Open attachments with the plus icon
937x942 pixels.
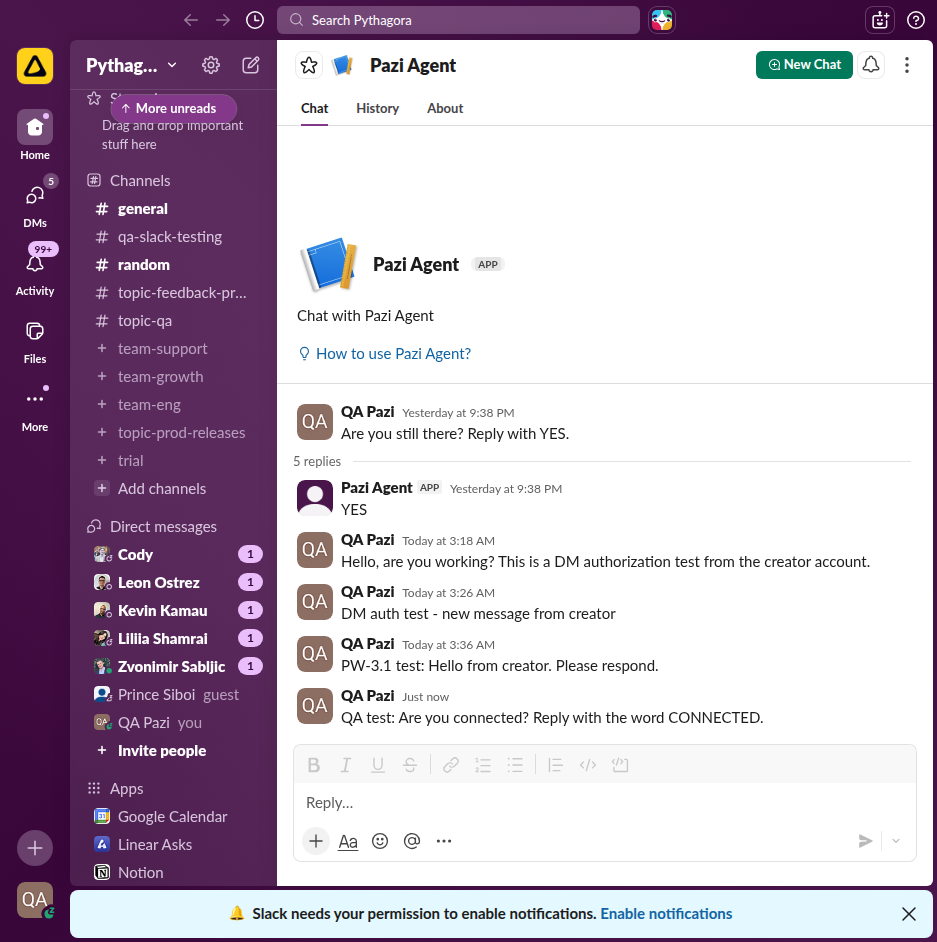point(315,841)
